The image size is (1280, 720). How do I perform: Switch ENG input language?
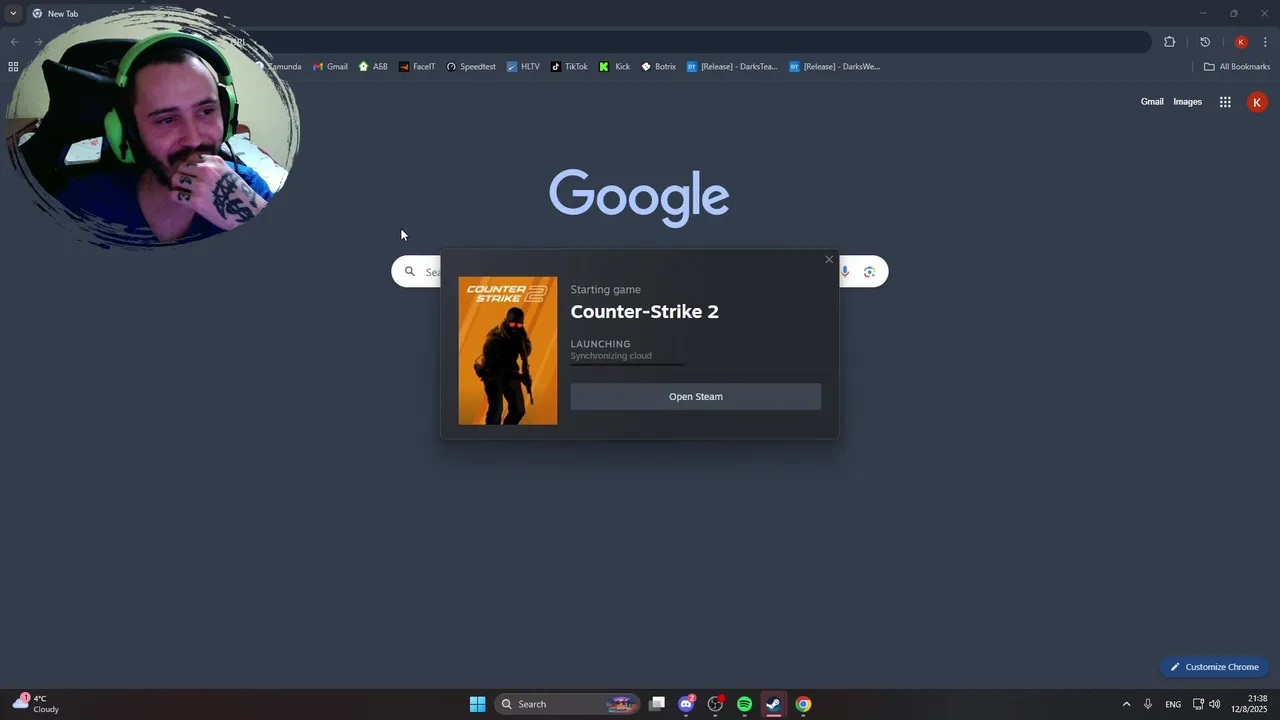point(1173,704)
